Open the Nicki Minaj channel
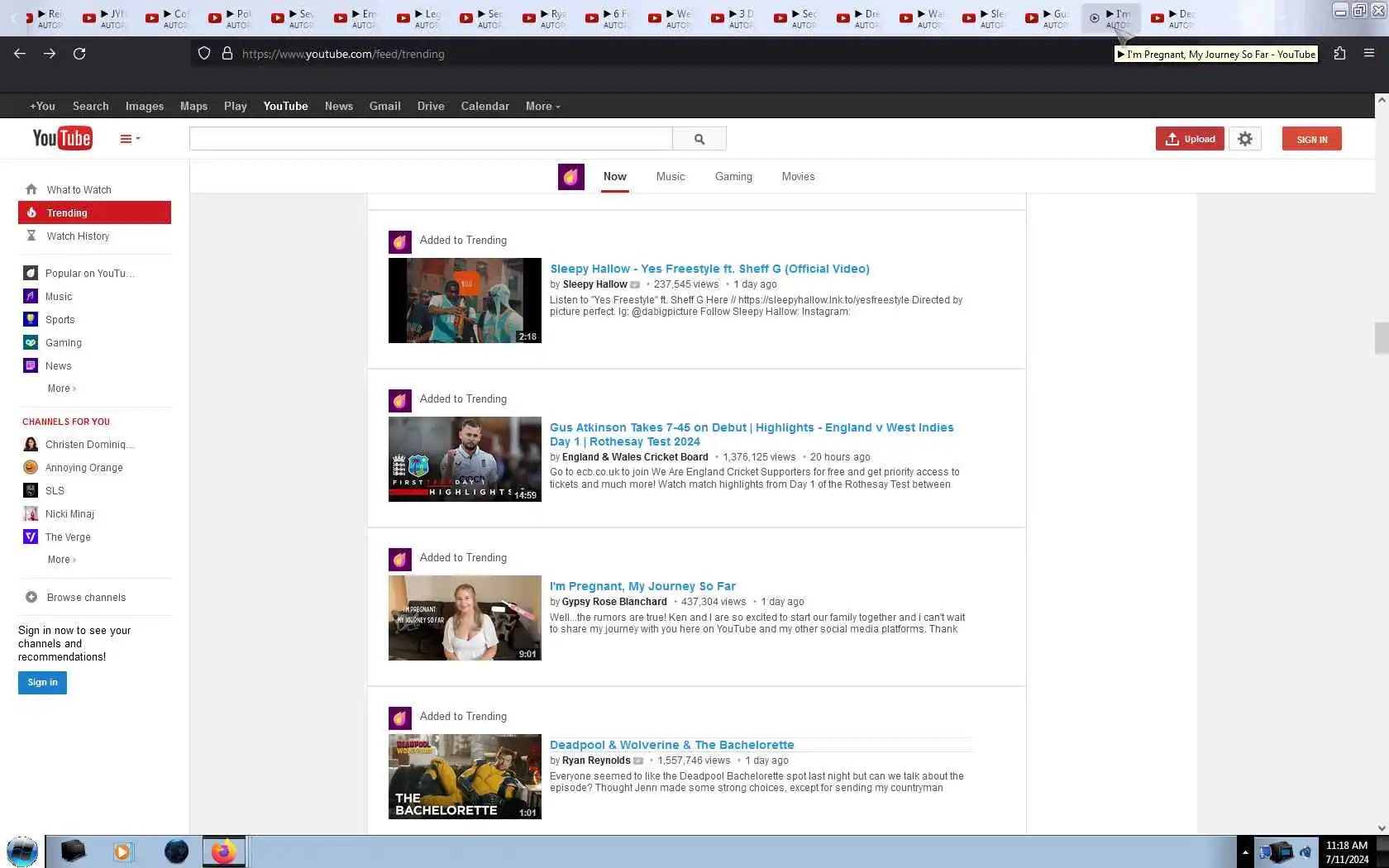The height and width of the screenshot is (868, 1389). [69, 514]
